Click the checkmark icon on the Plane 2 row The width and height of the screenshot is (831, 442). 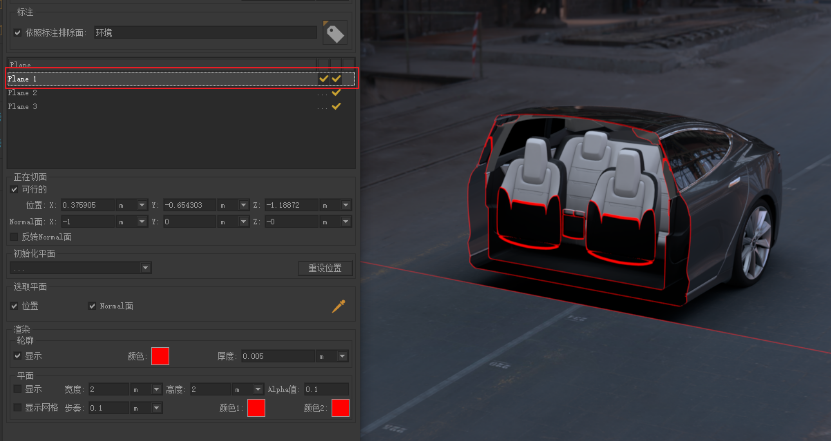click(x=337, y=92)
